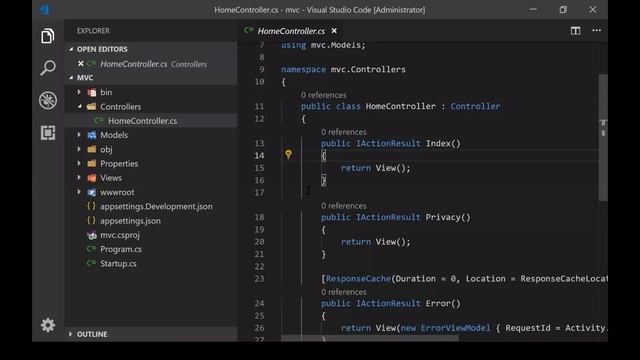Minimize the VS Code window
This screenshot has height=360, width=640.
[x=533, y=9]
